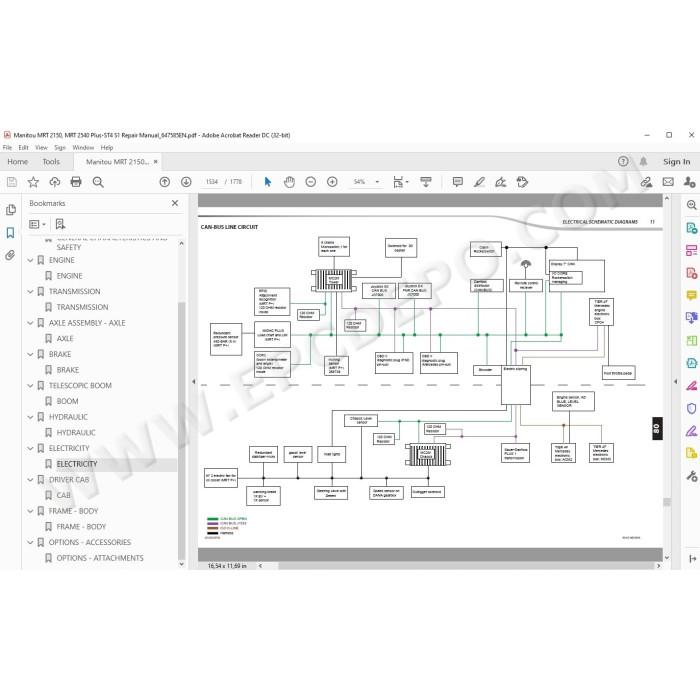Collapse the ELECTRICITY bookmark group

tap(30, 448)
